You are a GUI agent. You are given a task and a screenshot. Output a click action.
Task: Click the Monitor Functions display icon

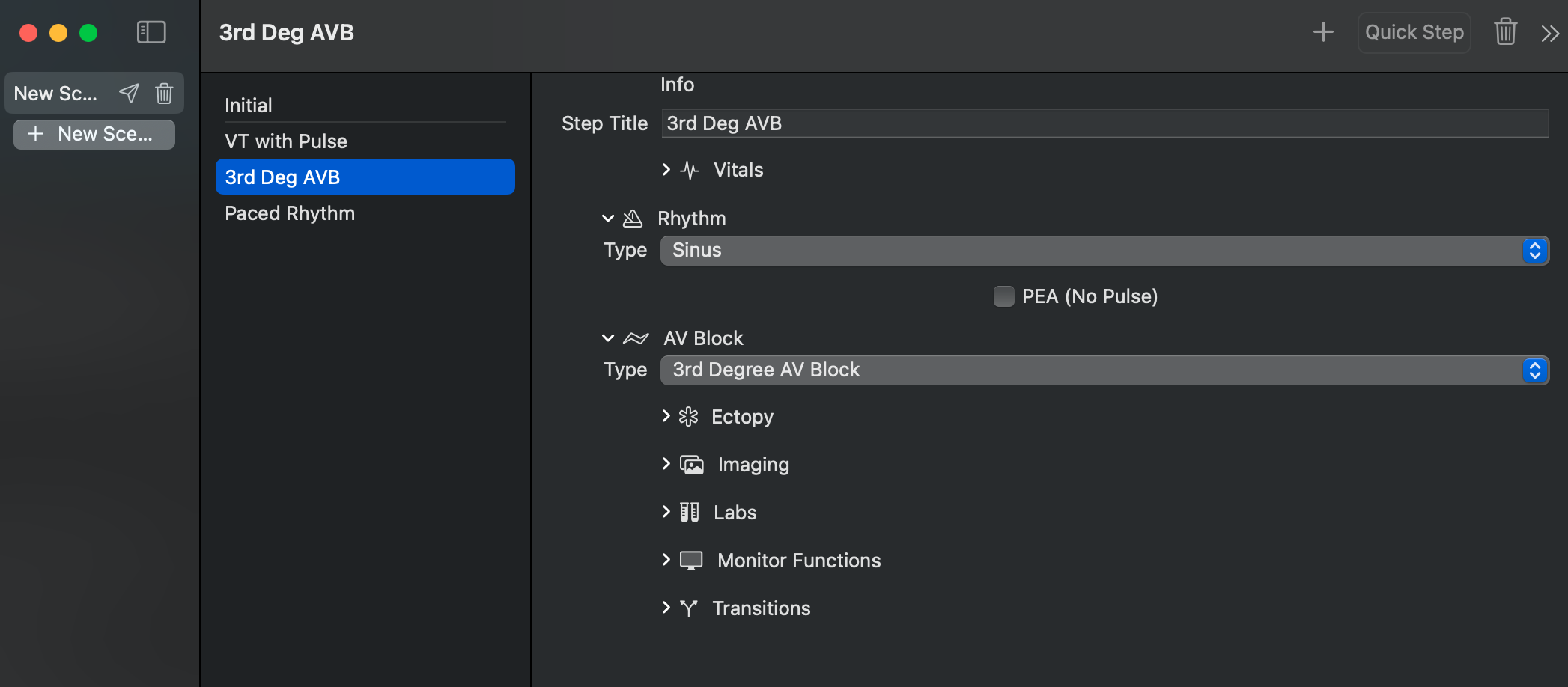pyautogui.click(x=691, y=561)
